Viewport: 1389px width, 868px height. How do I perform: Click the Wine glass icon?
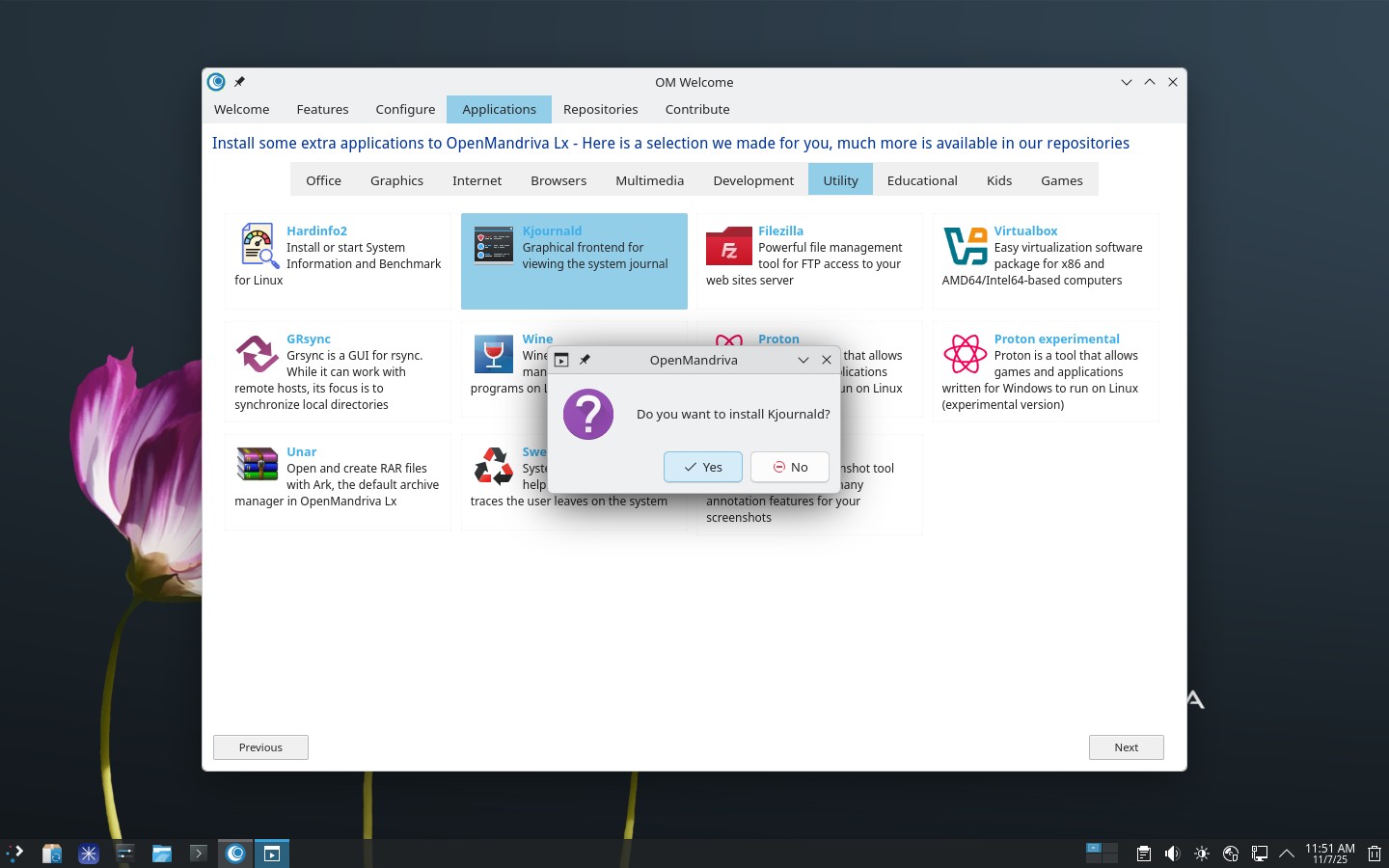[494, 354]
